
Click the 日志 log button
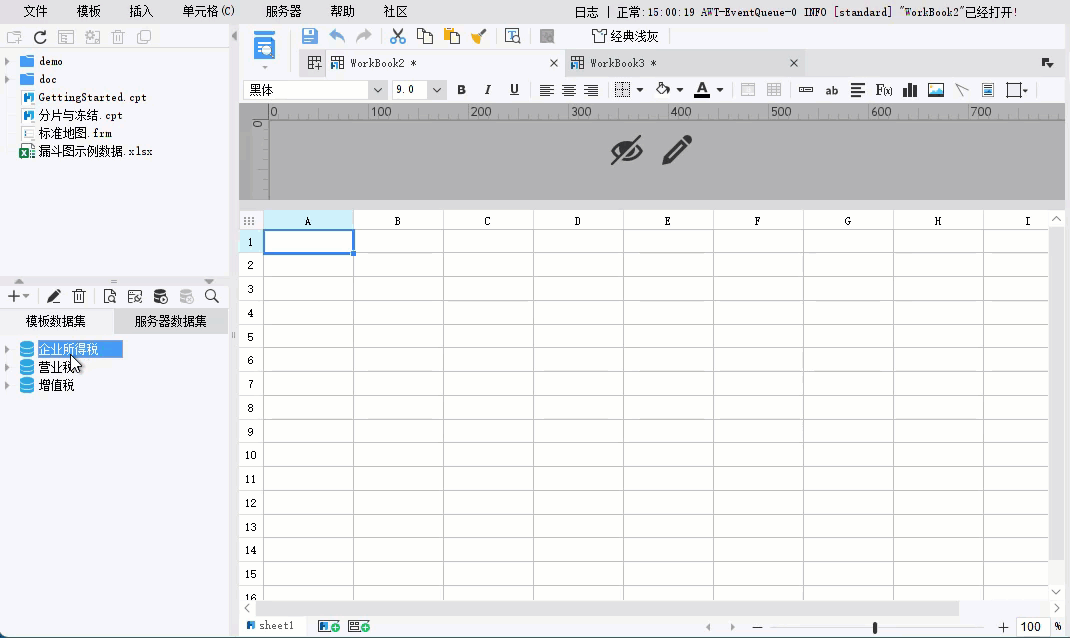pos(586,12)
